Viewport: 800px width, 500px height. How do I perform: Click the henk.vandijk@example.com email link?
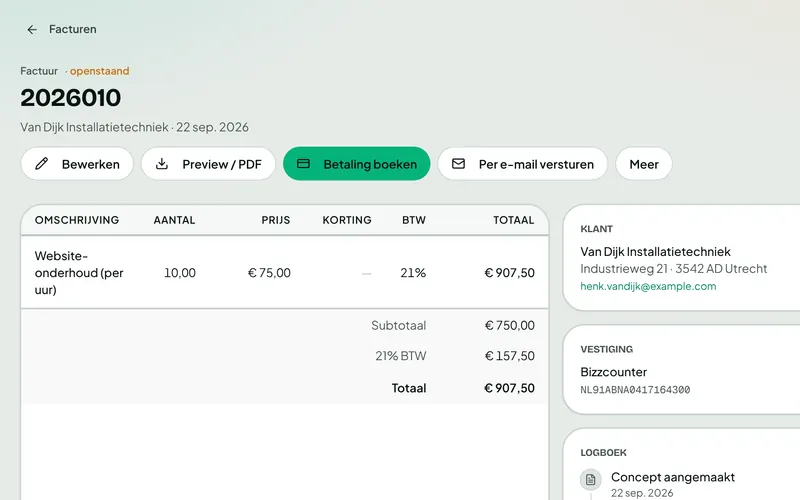648,286
